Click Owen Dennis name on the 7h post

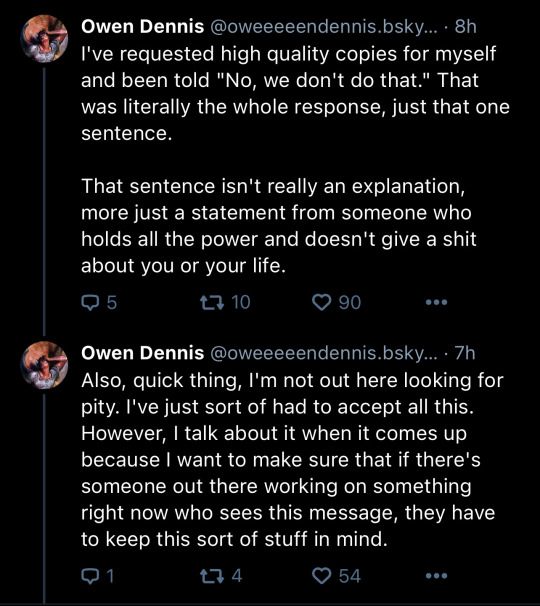(x=143, y=353)
